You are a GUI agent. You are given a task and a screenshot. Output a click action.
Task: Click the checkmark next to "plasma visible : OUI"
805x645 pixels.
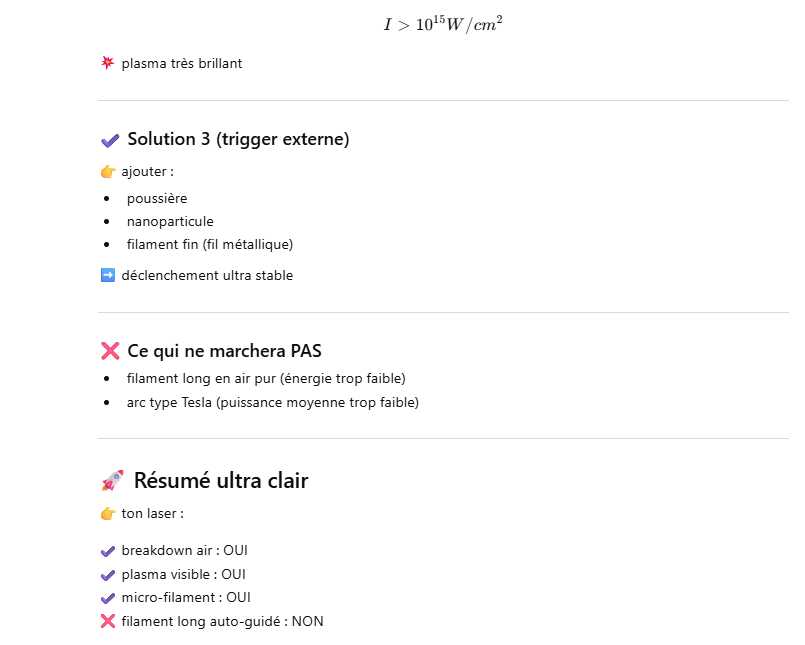coord(108,575)
